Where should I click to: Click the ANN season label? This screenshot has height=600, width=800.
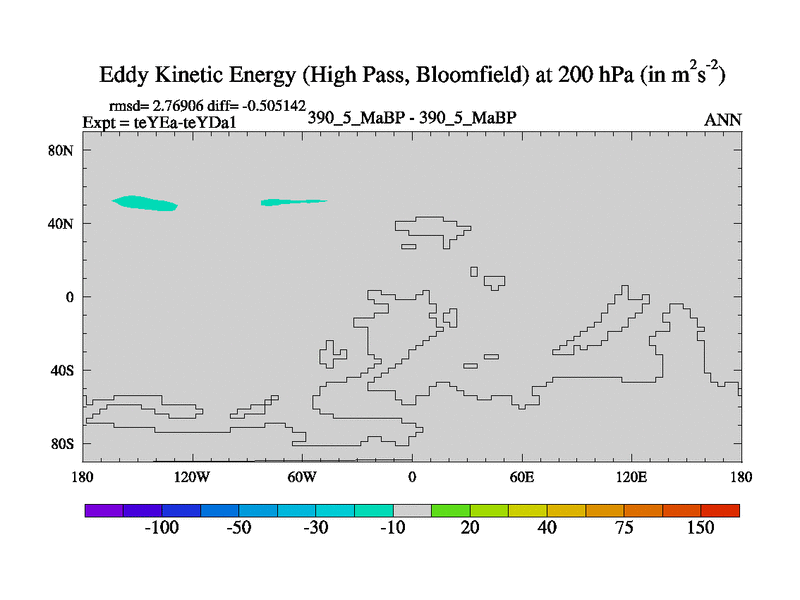pyautogui.click(x=723, y=120)
